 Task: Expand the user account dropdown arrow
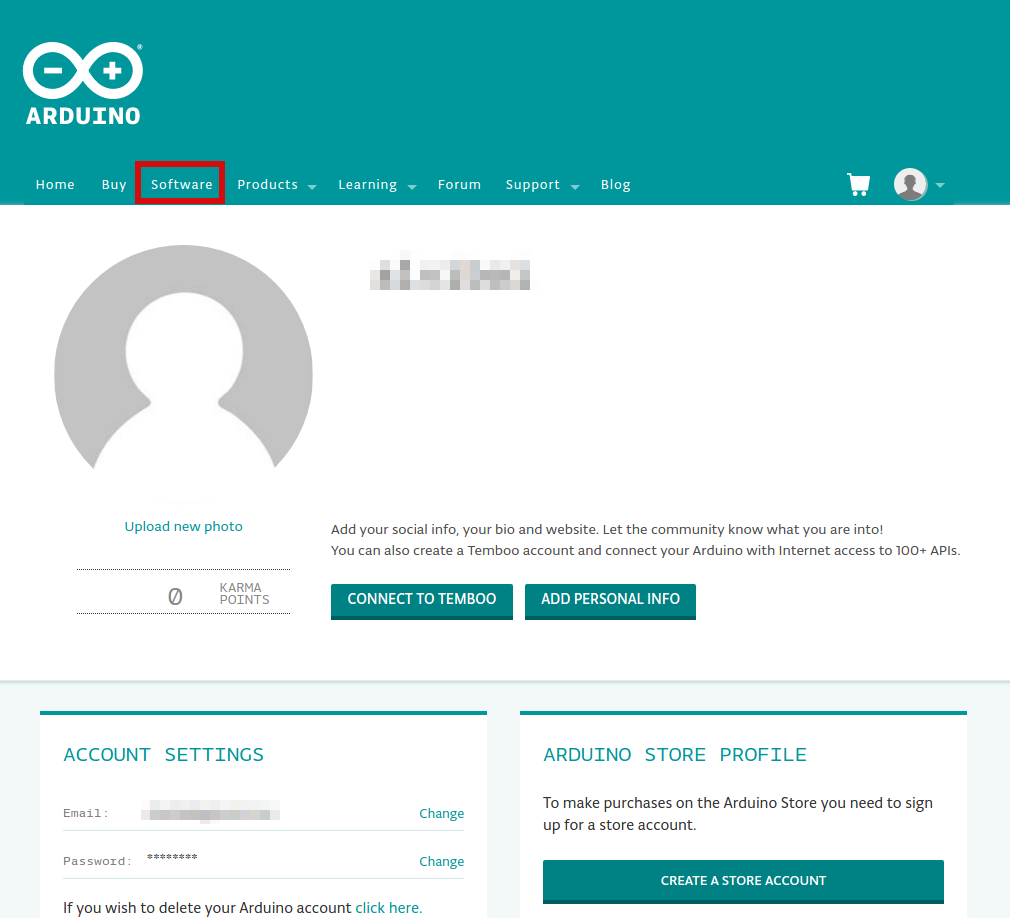pyautogui.click(x=940, y=185)
